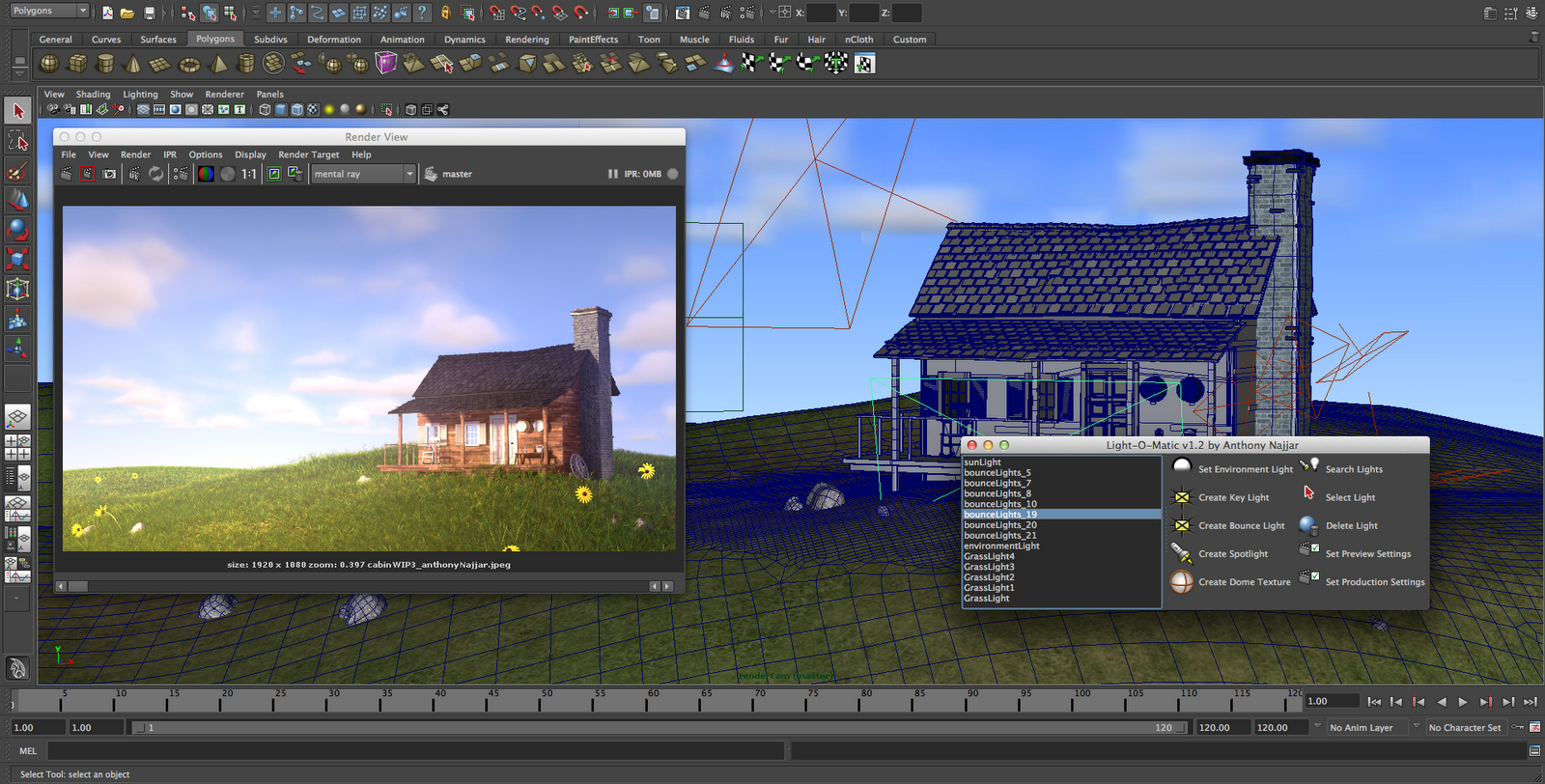This screenshot has height=784, width=1545.
Task: Open the No Character Set dropdown
Action: 1465,727
